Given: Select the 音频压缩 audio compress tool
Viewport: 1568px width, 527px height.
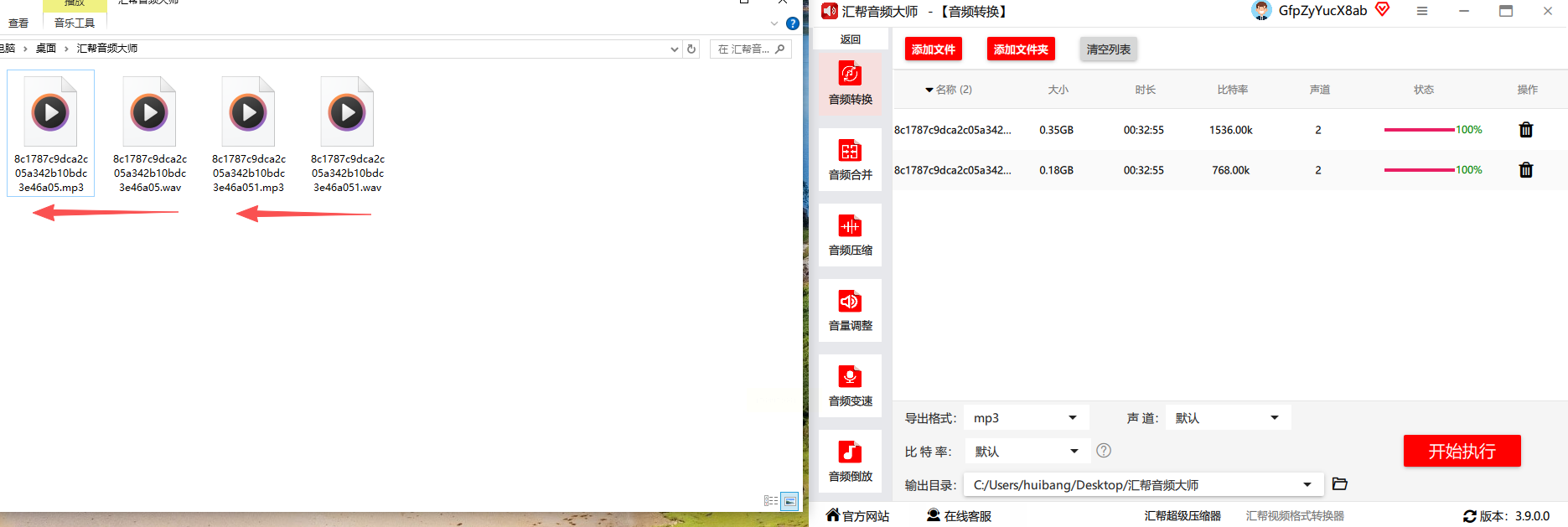Looking at the screenshot, I should (x=850, y=235).
